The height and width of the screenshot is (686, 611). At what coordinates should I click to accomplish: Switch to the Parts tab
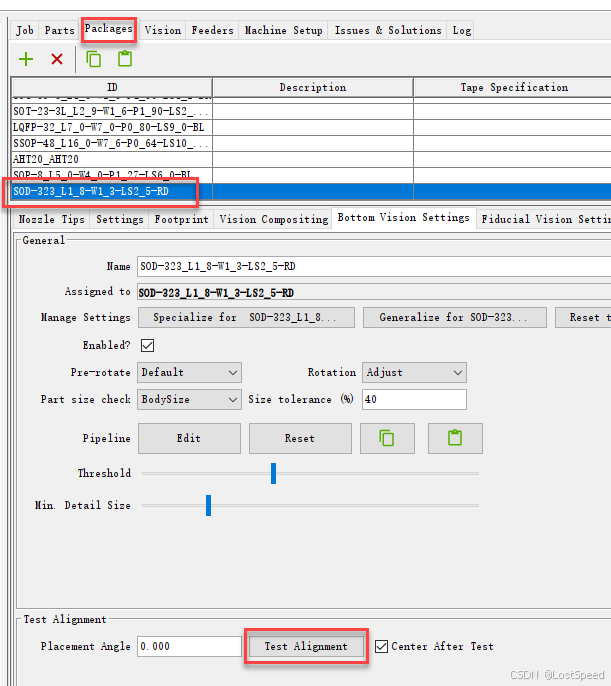coord(59,30)
